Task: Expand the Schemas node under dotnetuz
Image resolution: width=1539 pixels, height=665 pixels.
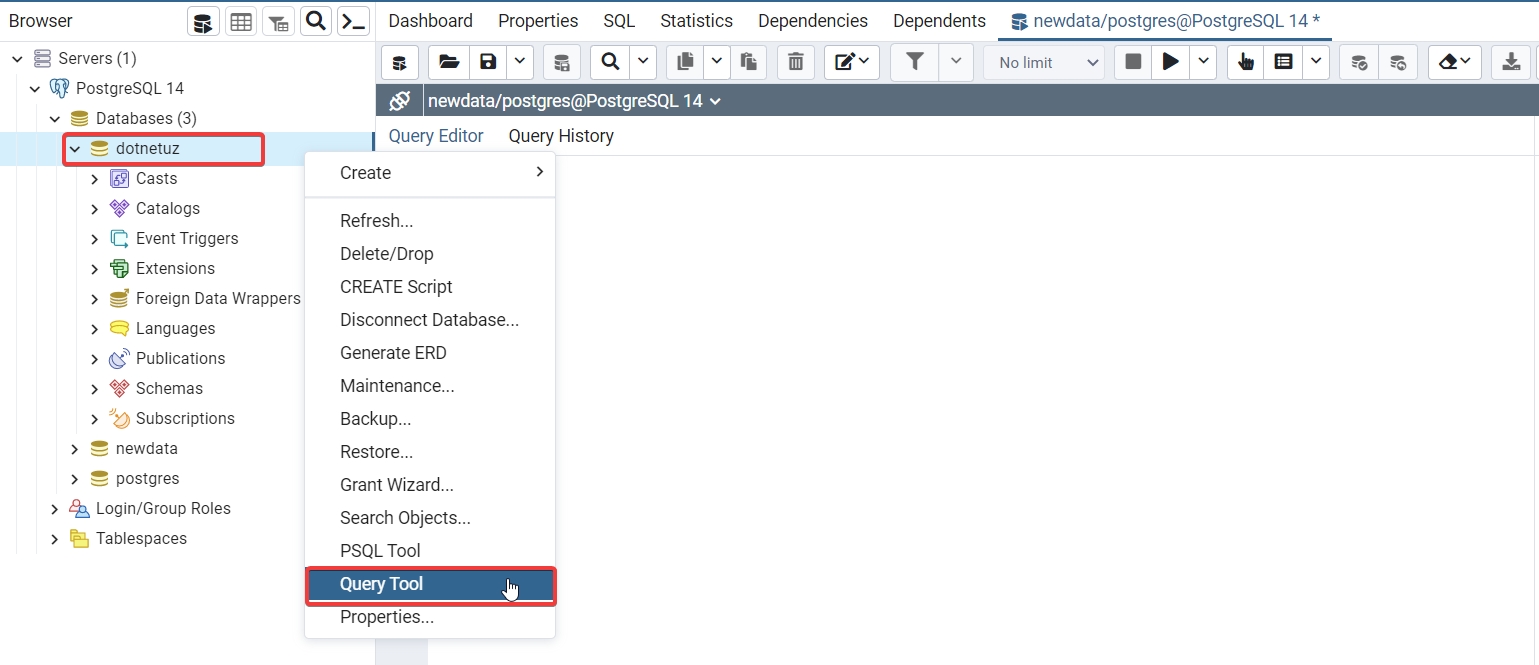Action: (x=95, y=389)
